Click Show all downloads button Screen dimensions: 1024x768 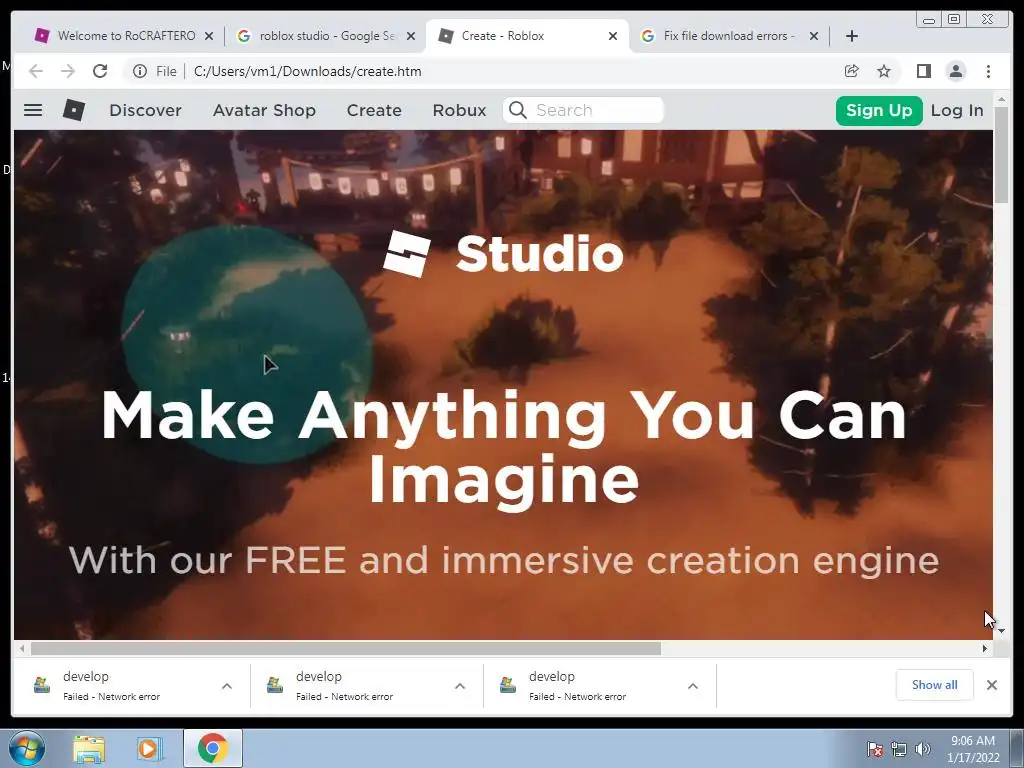tap(935, 684)
